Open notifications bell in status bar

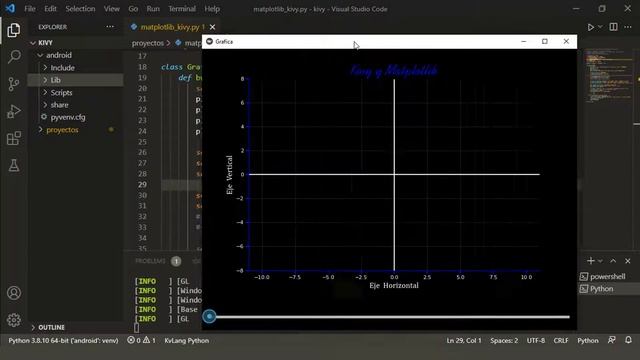pyautogui.click(x=629, y=340)
